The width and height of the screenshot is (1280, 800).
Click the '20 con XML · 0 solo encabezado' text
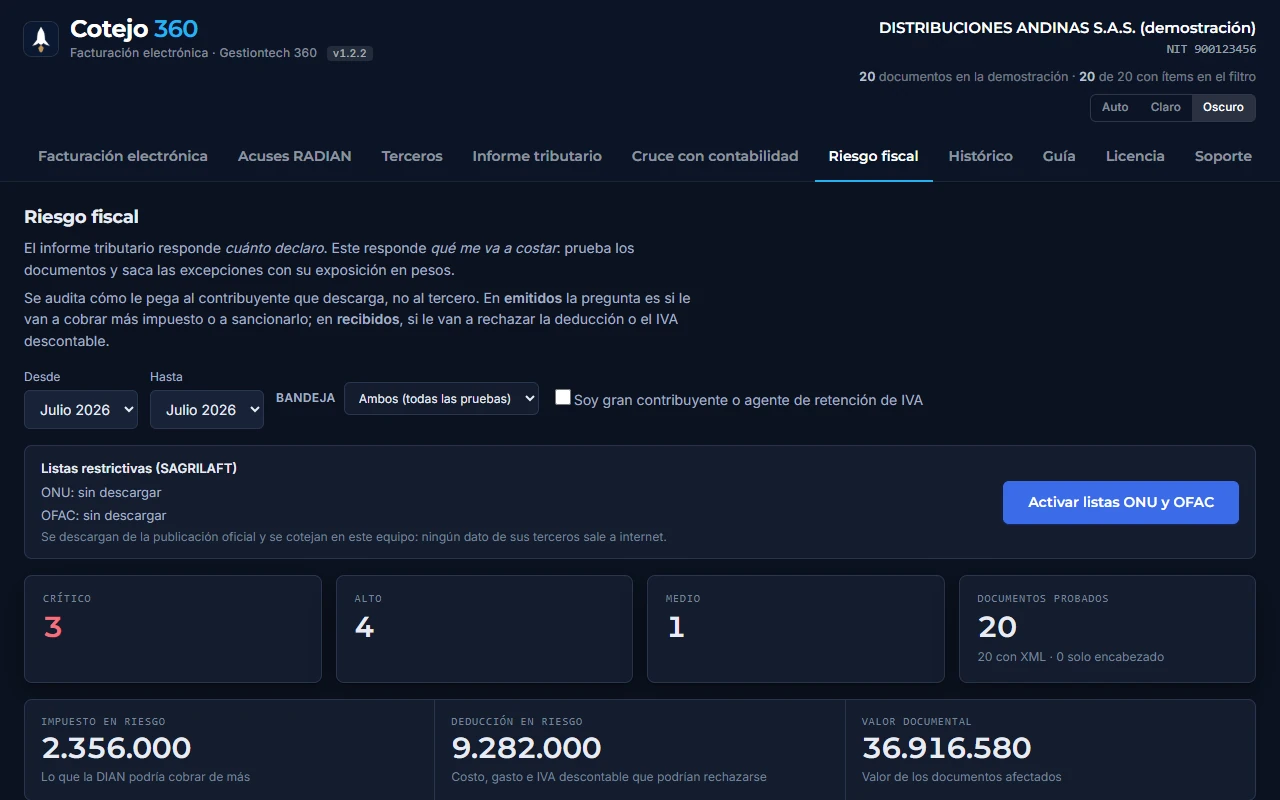coord(1070,657)
